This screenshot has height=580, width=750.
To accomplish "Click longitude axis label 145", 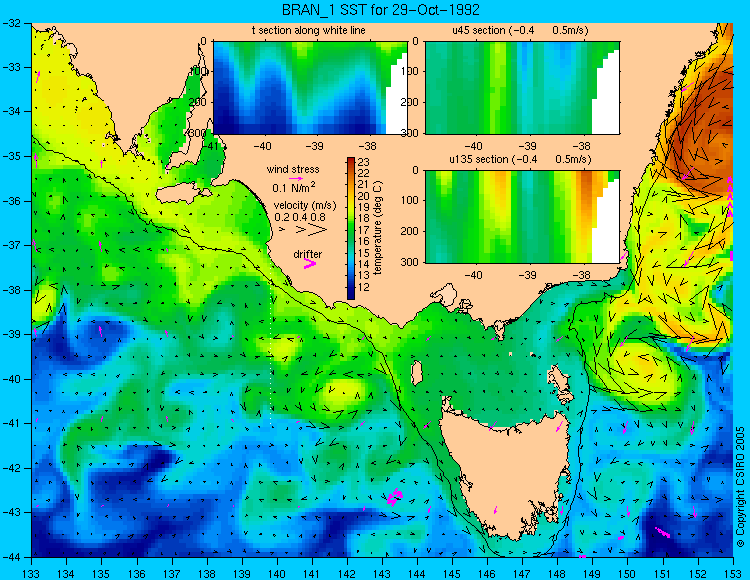I will click(x=452, y=573).
